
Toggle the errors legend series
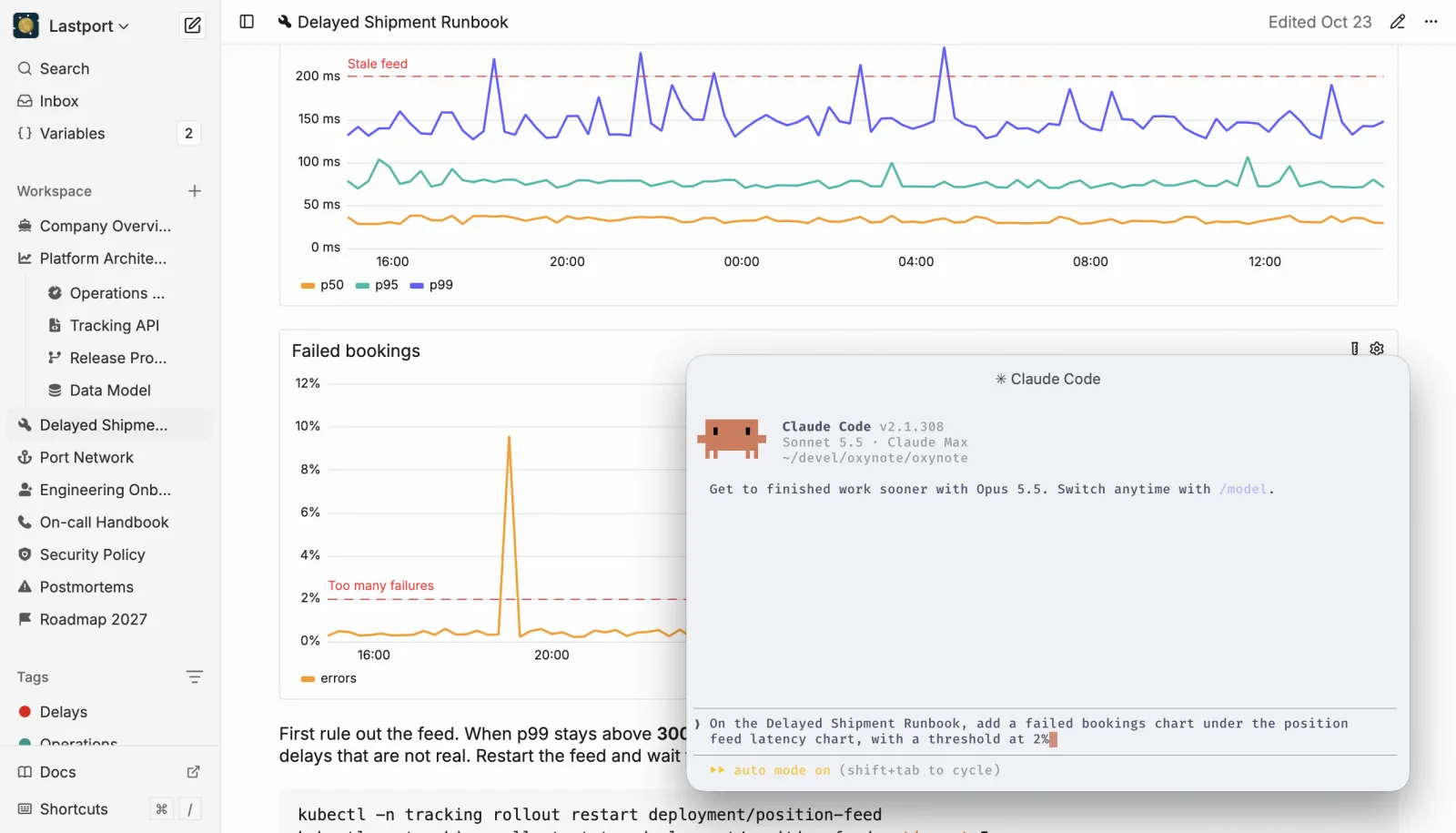tap(329, 678)
